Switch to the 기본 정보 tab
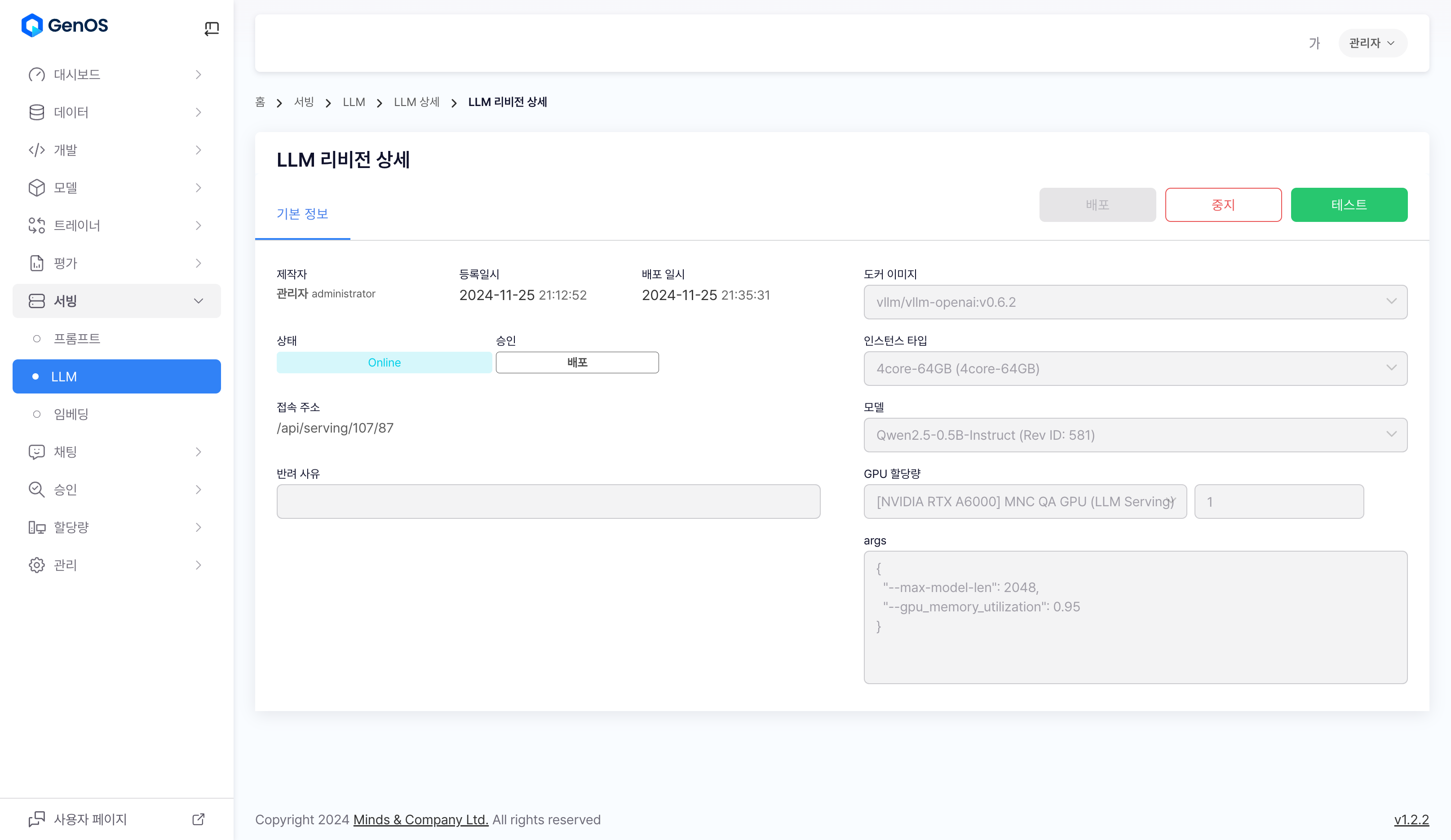The width and height of the screenshot is (1451, 840). click(302, 214)
